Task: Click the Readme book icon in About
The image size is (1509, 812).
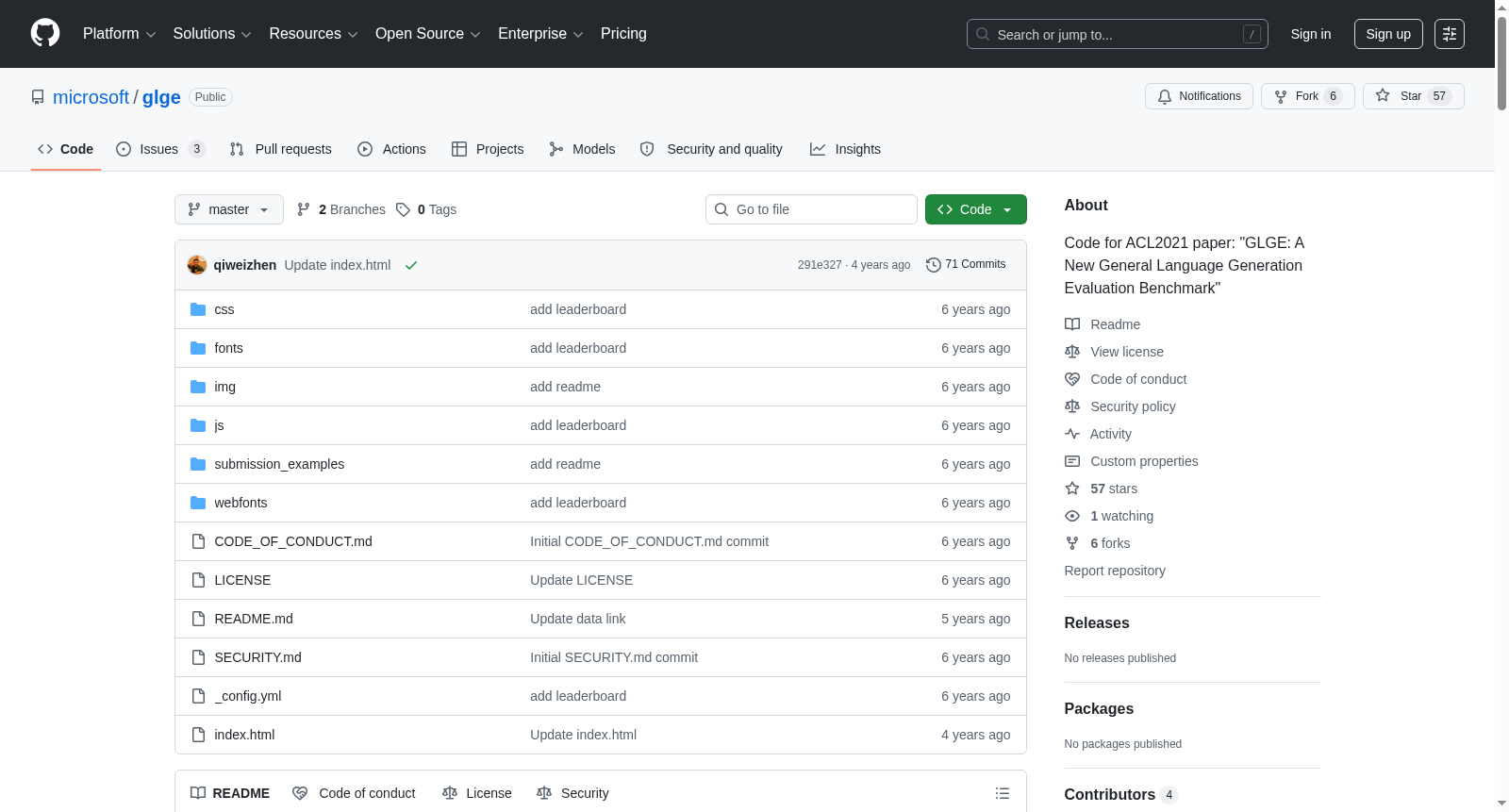Action: (1072, 324)
